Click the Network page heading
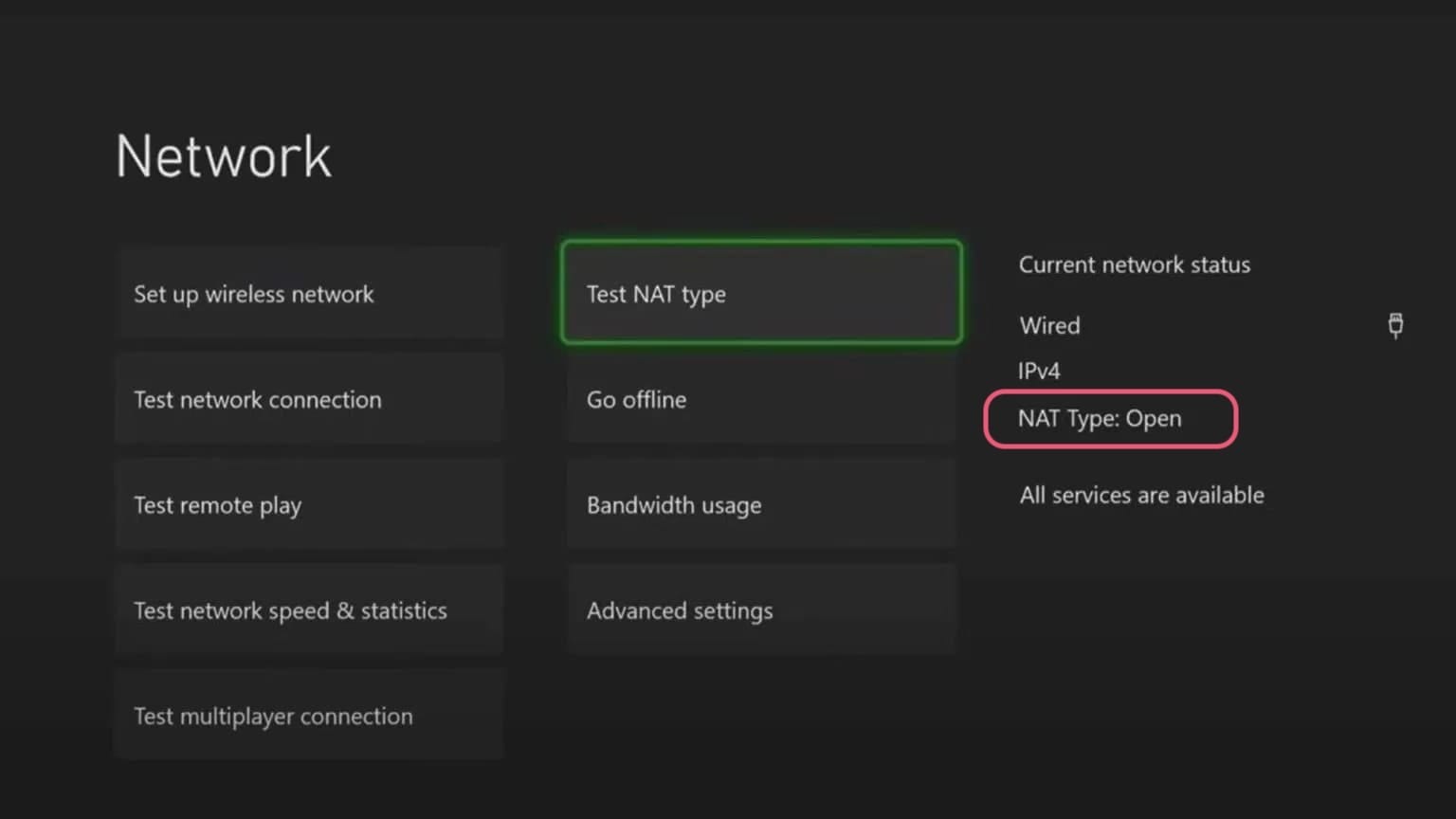1456x819 pixels. [x=224, y=156]
